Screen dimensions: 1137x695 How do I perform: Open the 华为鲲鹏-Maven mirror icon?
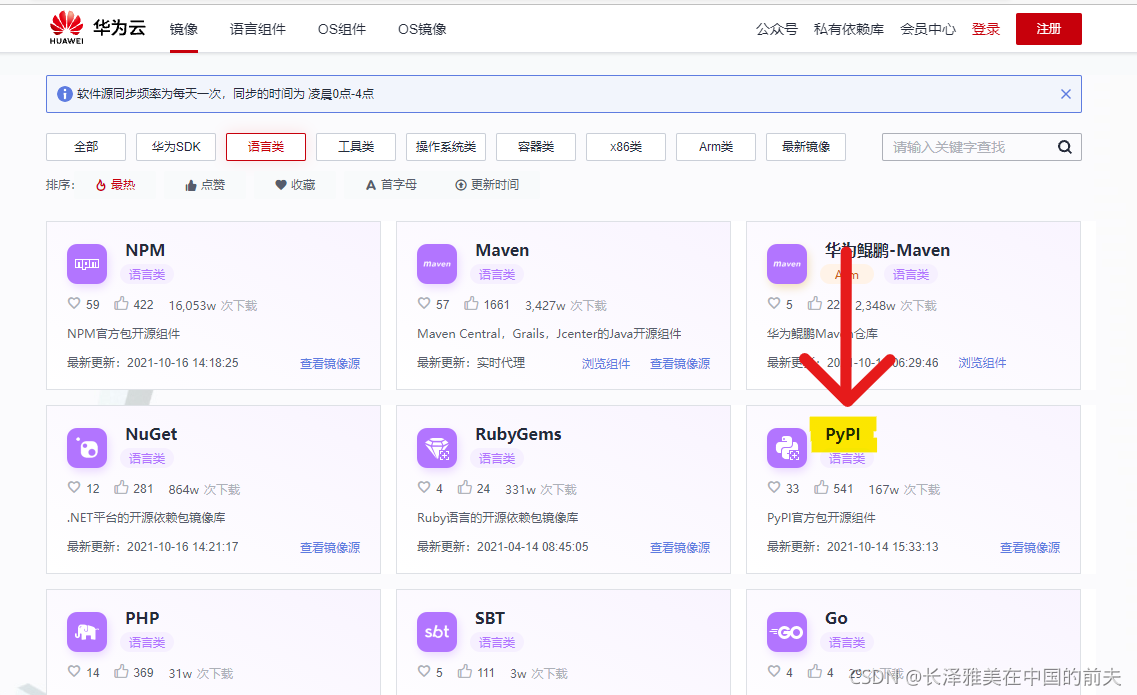click(787, 264)
